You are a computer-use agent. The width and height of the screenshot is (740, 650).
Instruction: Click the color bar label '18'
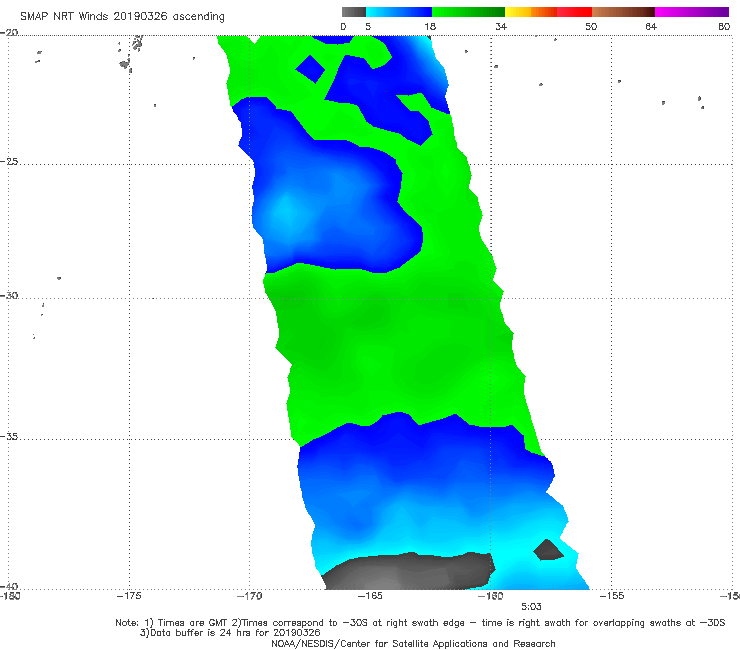pos(430,26)
